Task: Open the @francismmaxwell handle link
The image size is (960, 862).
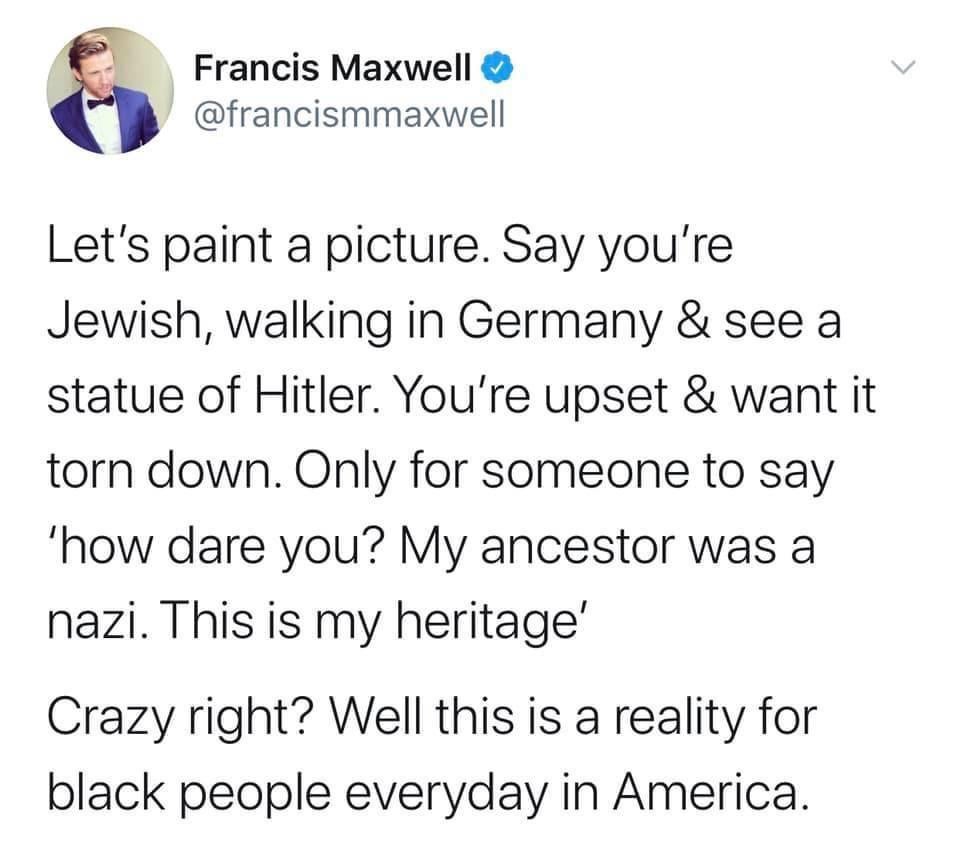Action: click(x=348, y=116)
